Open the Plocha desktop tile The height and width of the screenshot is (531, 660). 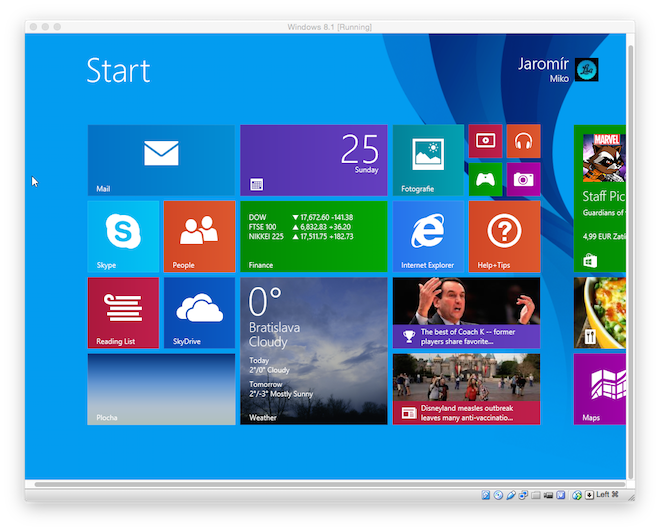[x=161, y=389]
